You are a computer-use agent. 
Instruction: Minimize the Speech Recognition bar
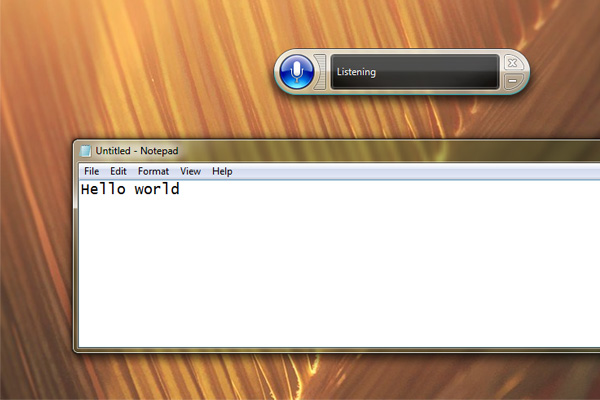point(513,81)
